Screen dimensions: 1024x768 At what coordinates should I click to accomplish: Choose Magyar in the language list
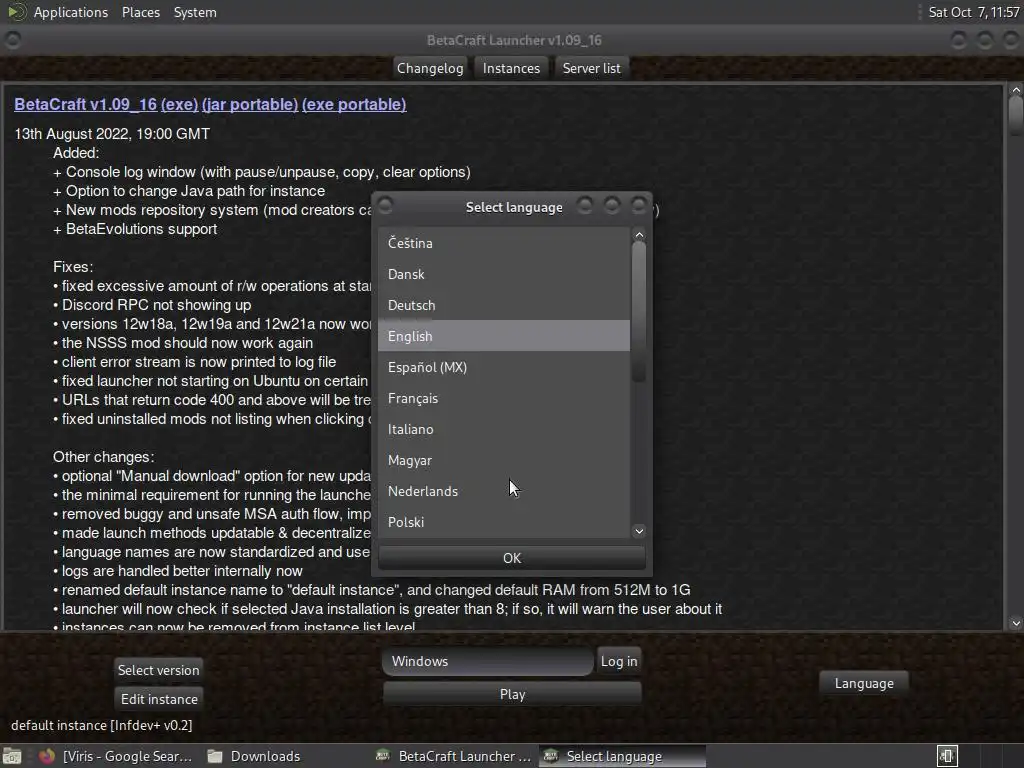click(x=504, y=460)
